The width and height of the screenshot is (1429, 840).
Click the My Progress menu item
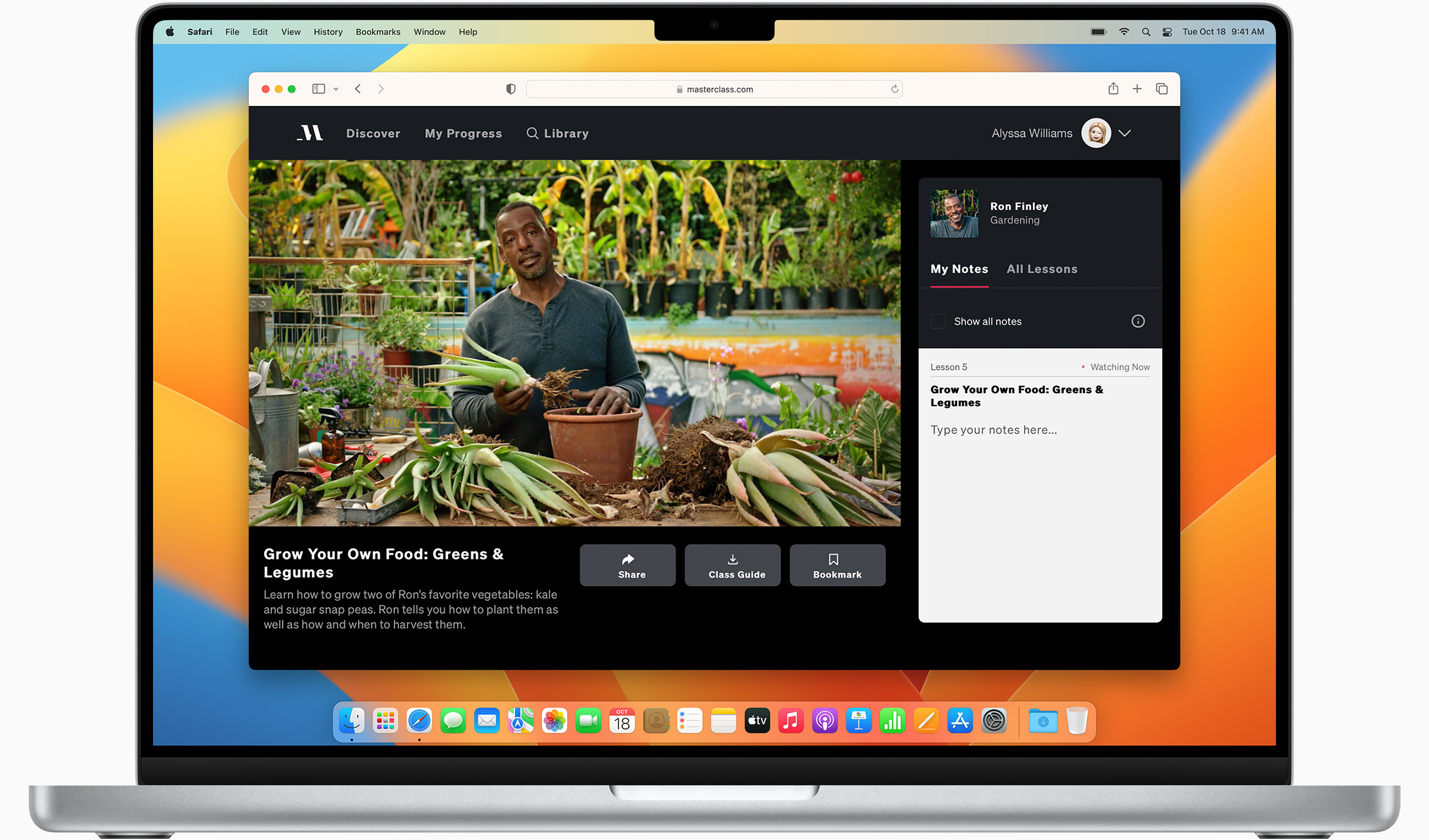tap(463, 133)
